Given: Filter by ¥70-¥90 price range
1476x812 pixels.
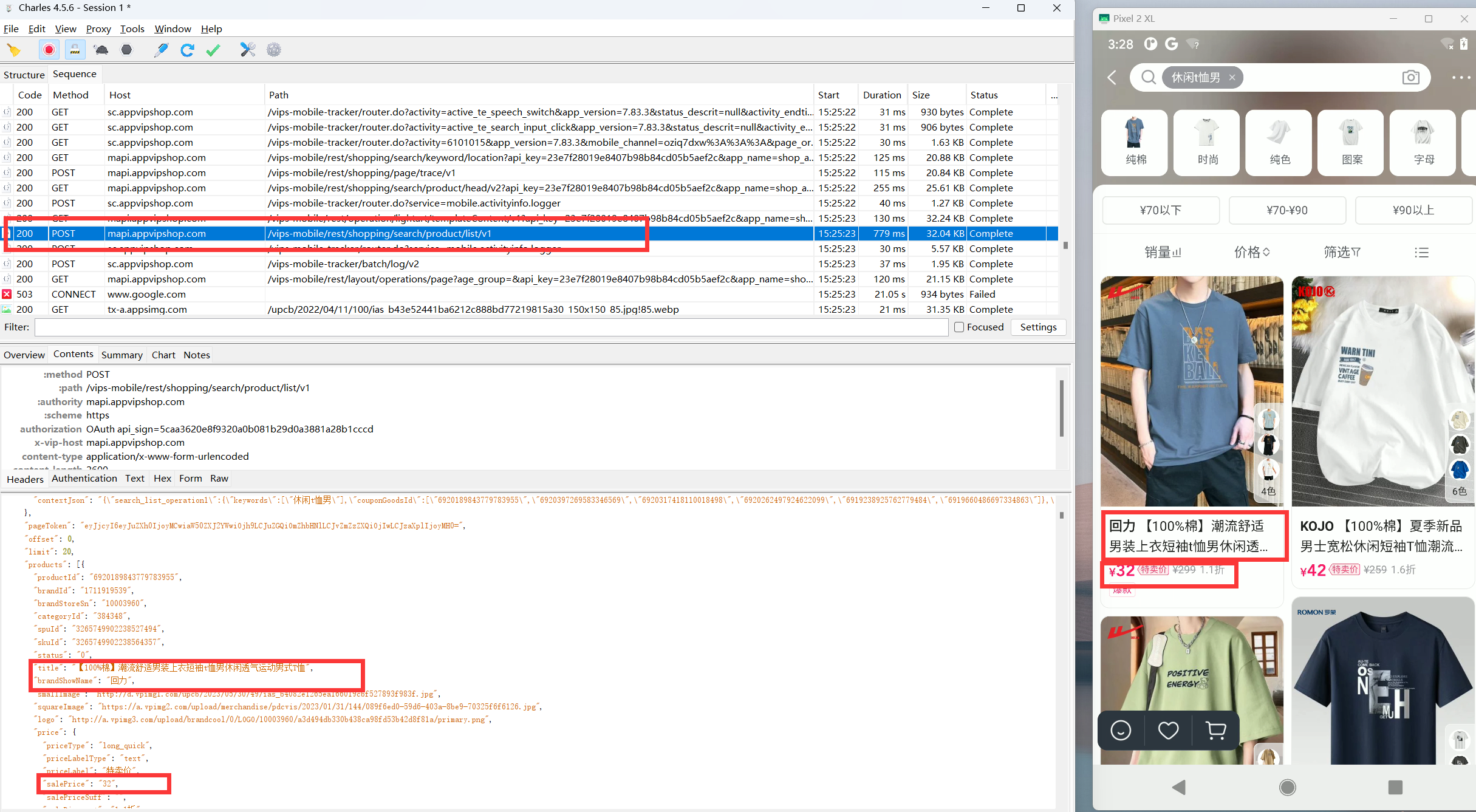Looking at the screenshot, I should (1287, 210).
